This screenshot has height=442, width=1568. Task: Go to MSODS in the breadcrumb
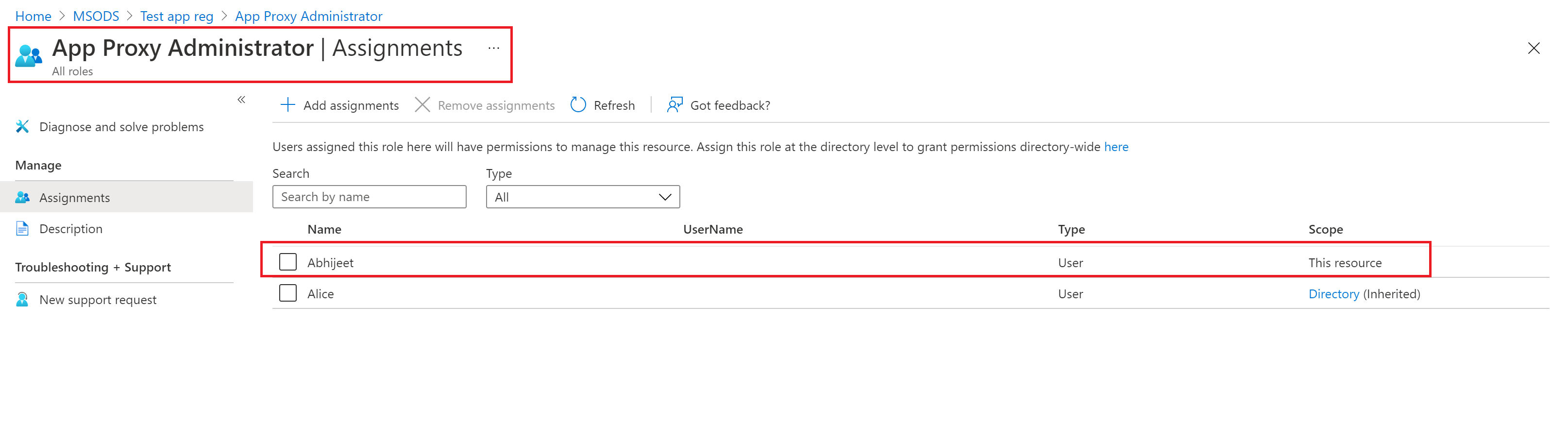(x=96, y=16)
